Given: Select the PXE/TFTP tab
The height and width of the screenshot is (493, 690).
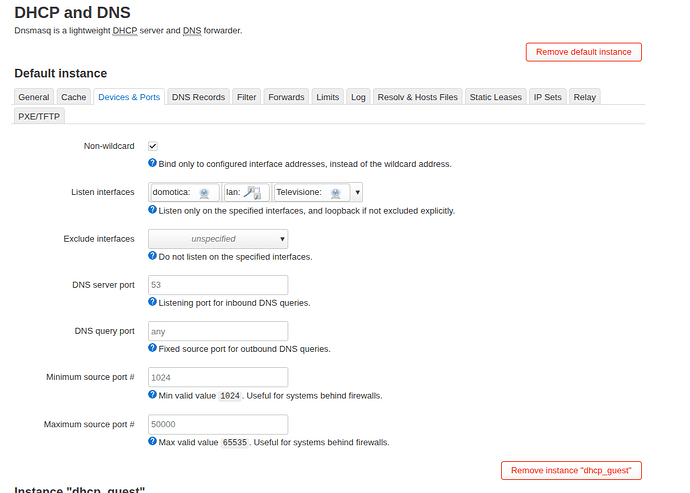Looking at the screenshot, I should tap(39, 116).
